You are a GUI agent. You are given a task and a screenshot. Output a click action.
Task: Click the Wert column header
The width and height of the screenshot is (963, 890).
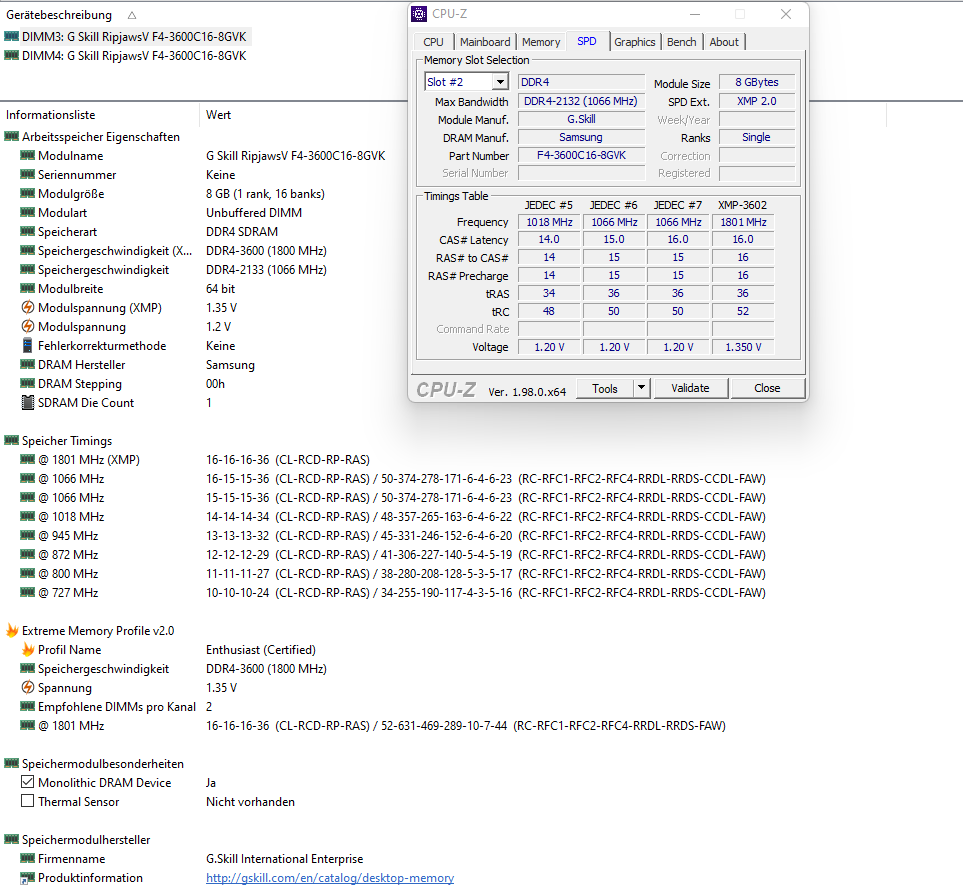(218, 114)
